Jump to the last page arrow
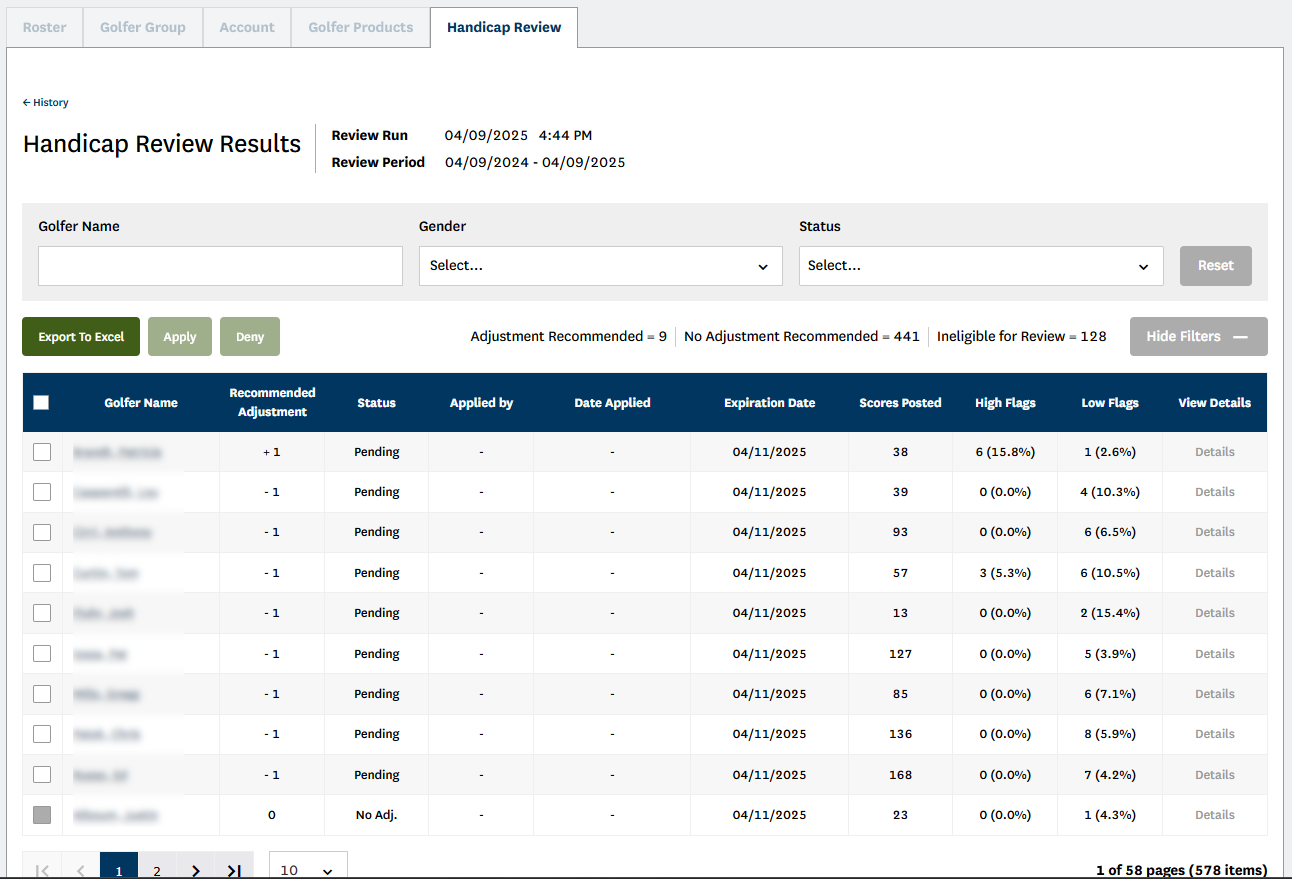Image resolution: width=1292 pixels, height=879 pixels. [234, 870]
